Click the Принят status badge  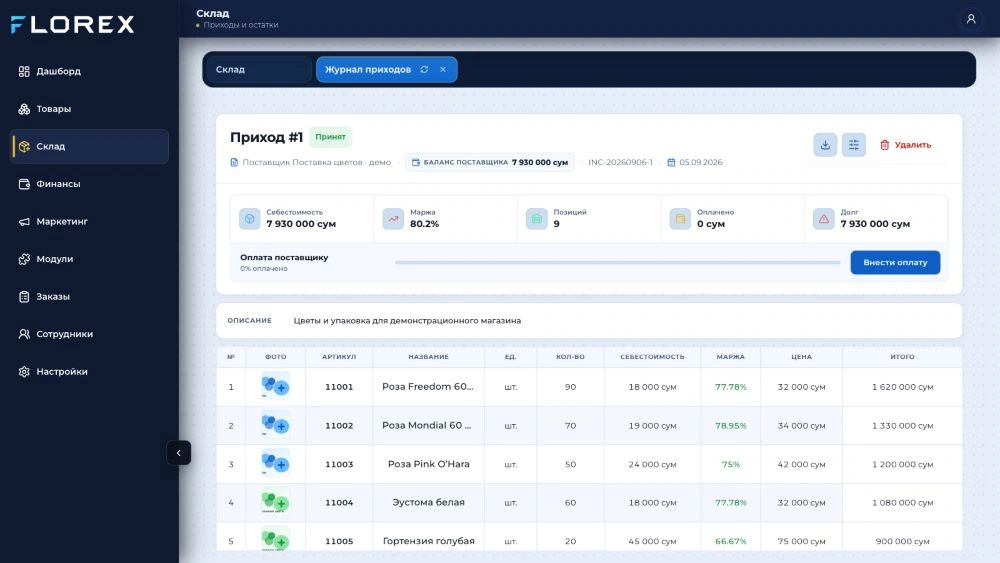click(x=330, y=137)
